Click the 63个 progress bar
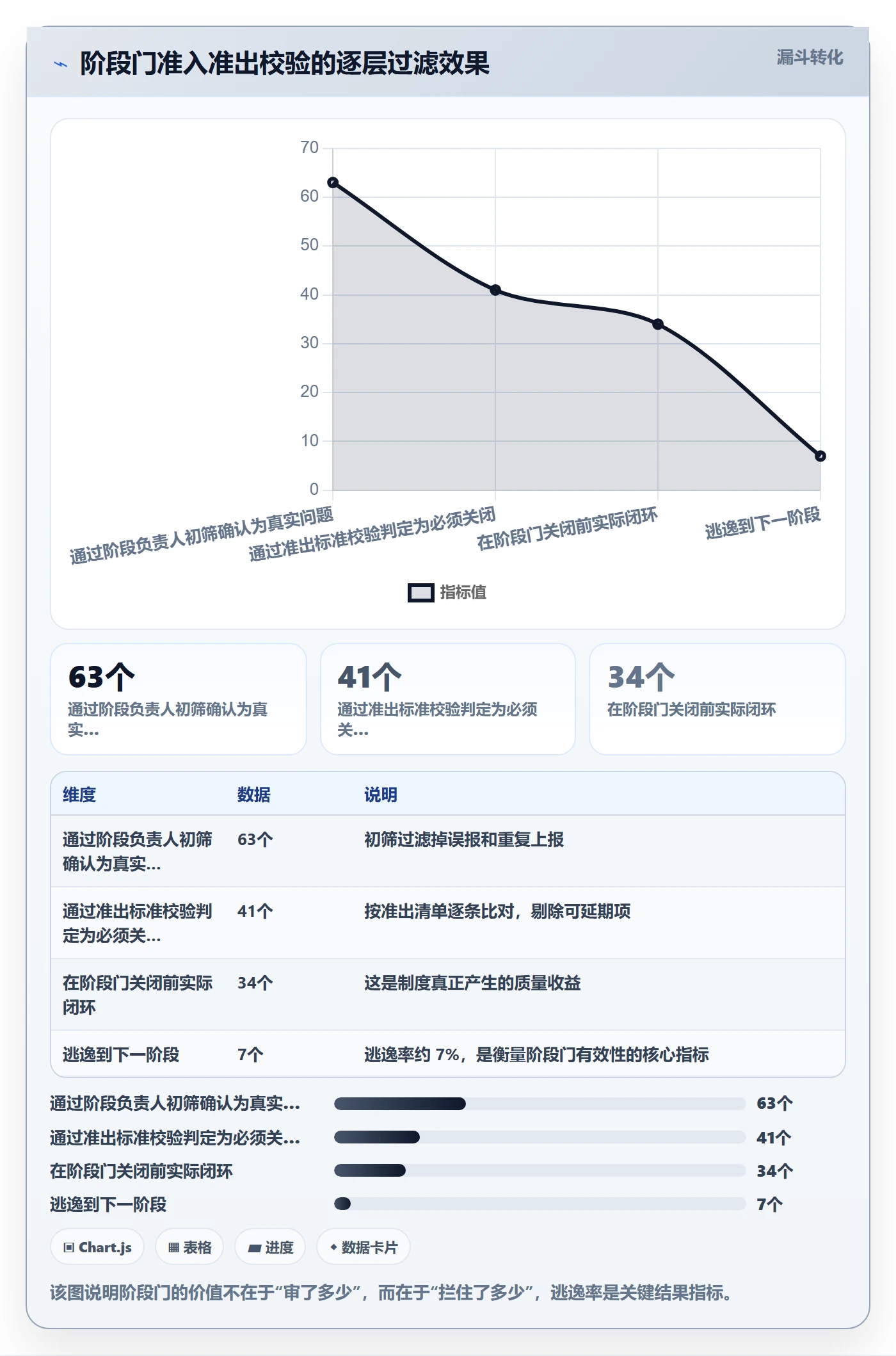This screenshot has width=896, height=1356. click(540, 1103)
